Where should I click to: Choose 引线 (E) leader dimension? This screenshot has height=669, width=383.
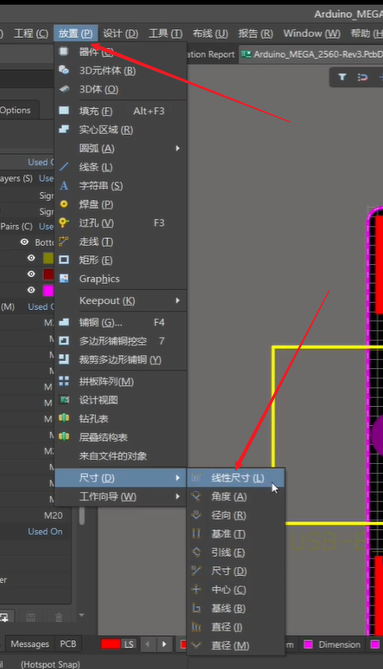point(236,553)
